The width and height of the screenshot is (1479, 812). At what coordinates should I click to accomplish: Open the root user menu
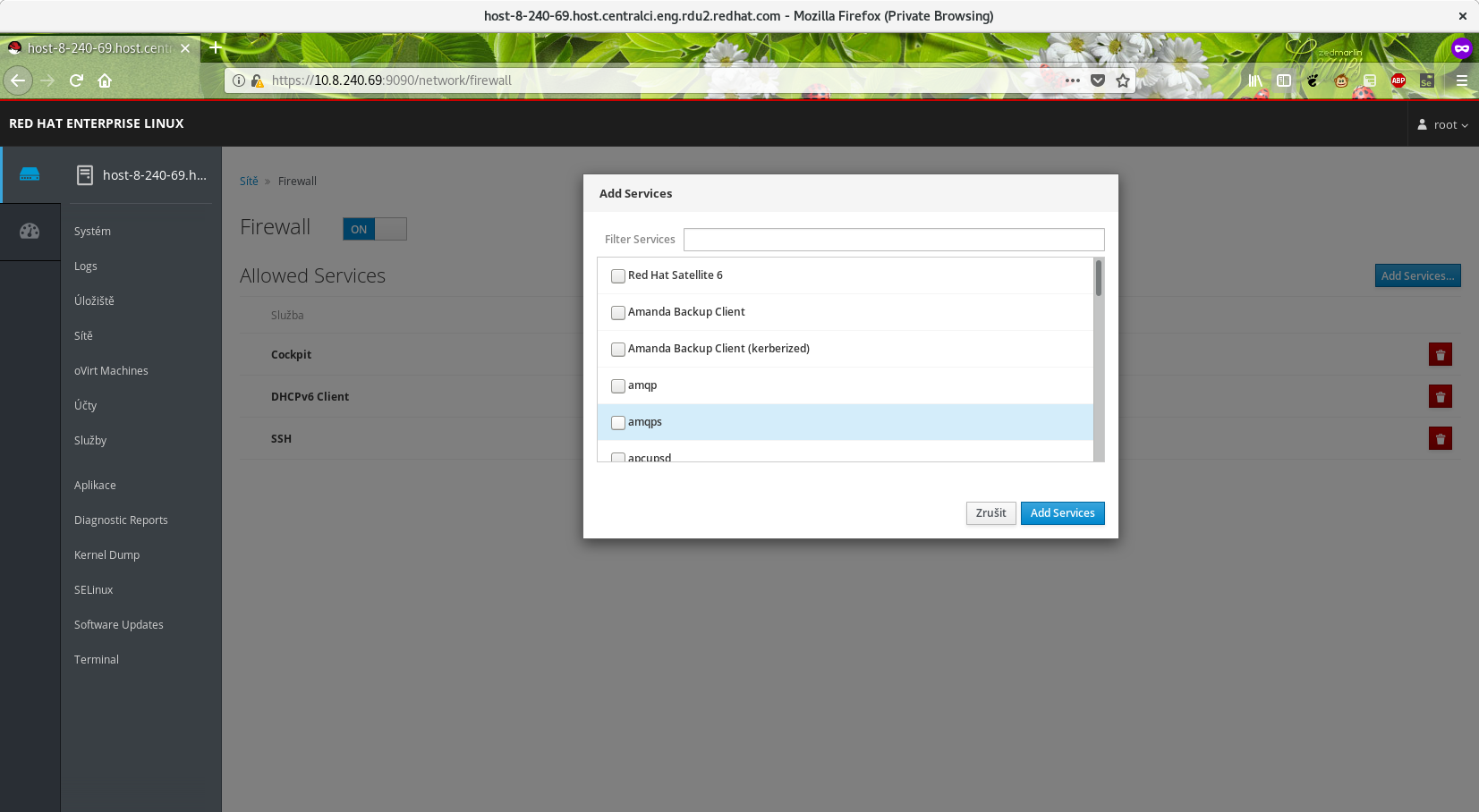[1442, 124]
